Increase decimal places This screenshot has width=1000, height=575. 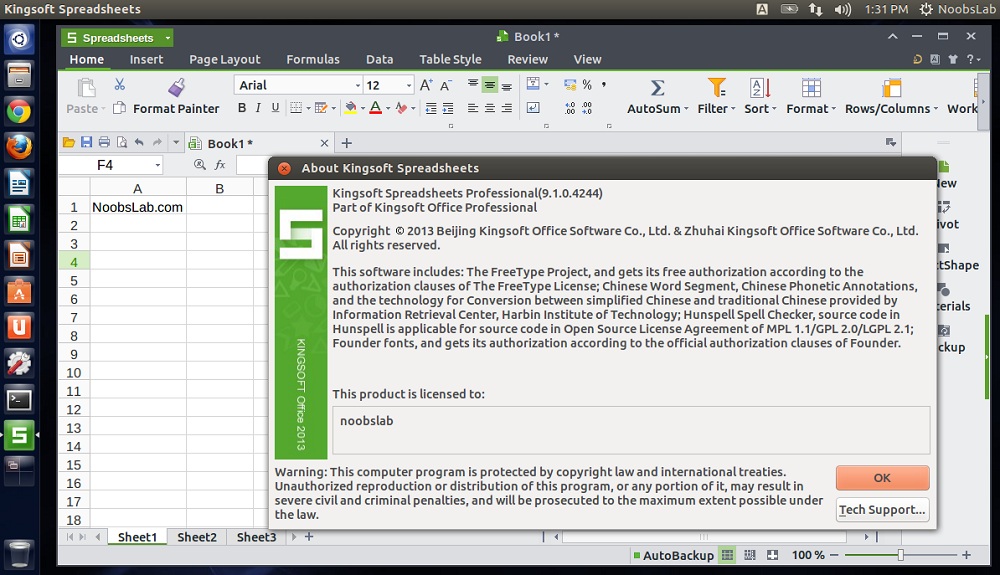coord(570,108)
